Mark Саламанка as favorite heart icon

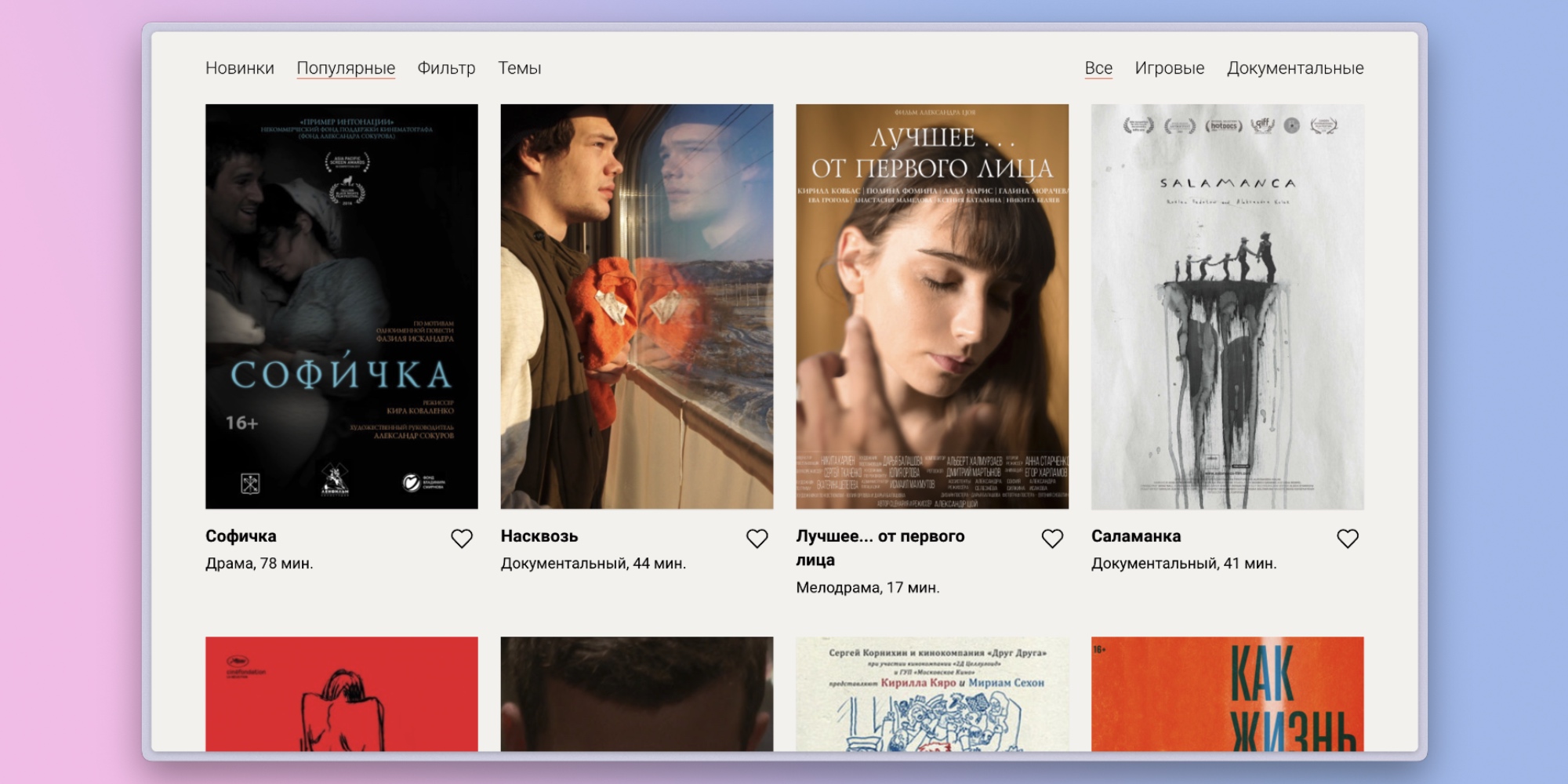(1348, 539)
